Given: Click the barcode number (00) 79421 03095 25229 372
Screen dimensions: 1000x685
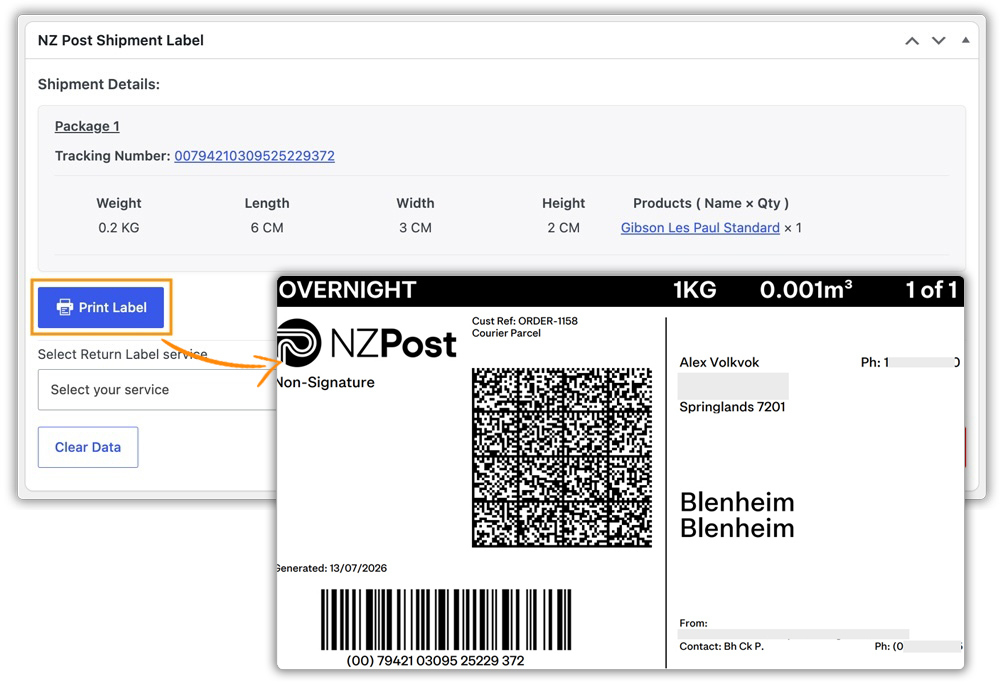Looking at the screenshot, I should pyautogui.click(x=436, y=661).
